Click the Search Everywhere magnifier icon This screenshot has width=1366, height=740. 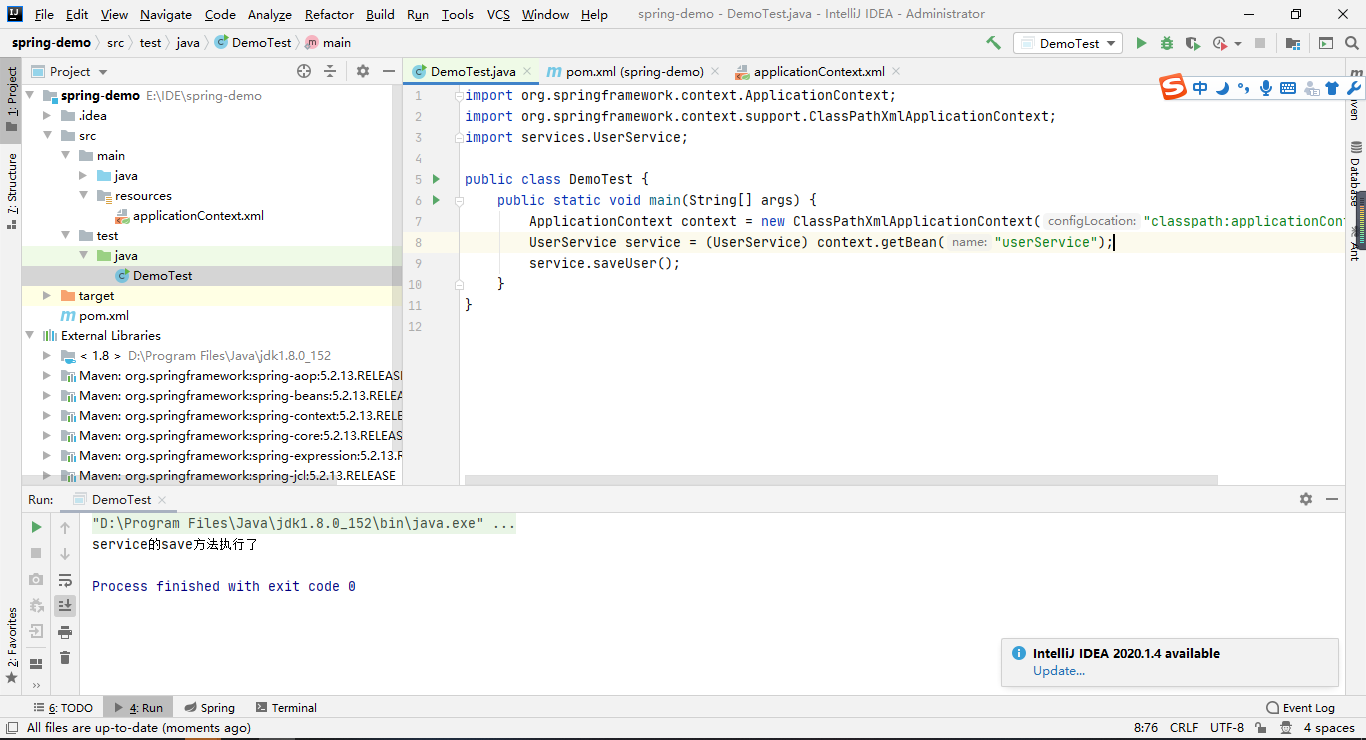[1352, 43]
